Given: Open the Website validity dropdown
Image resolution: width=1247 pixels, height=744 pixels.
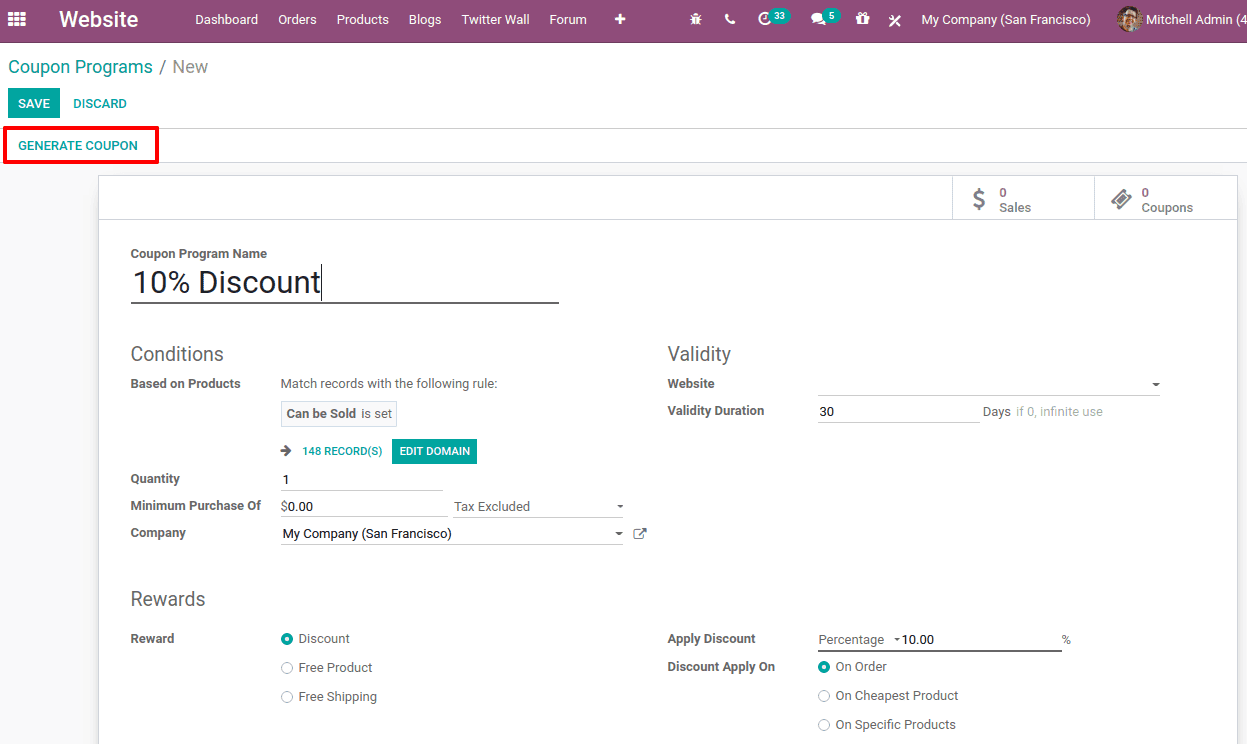Looking at the screenshot, I should click(989, 384).
